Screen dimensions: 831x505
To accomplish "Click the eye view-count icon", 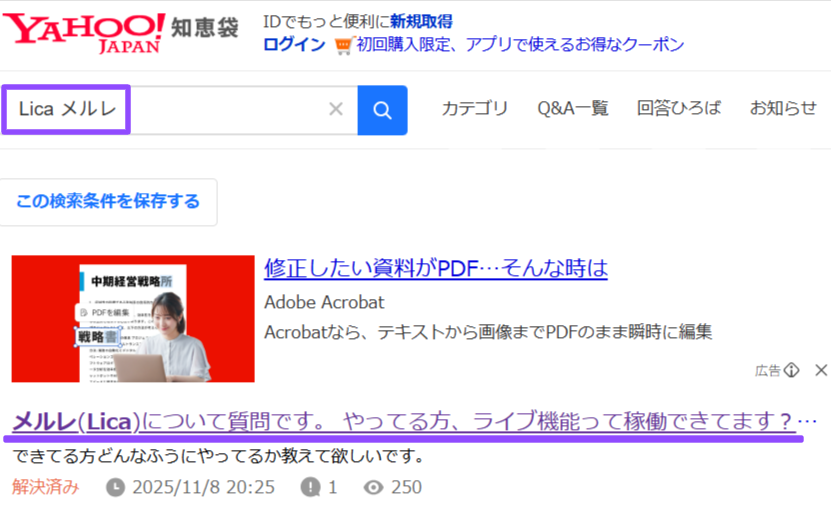I will [374, 487].
